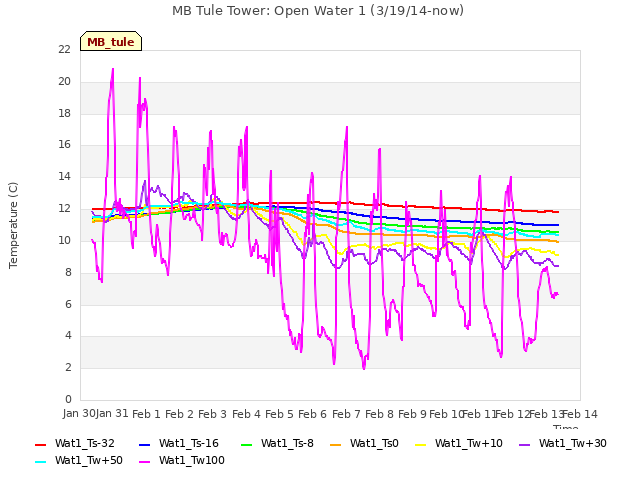The height and width of the screenshot is (480, 640).
Task: Click the Jan 30 x-axis tick label
Action: pyautogui.click(x=79, y=413)
